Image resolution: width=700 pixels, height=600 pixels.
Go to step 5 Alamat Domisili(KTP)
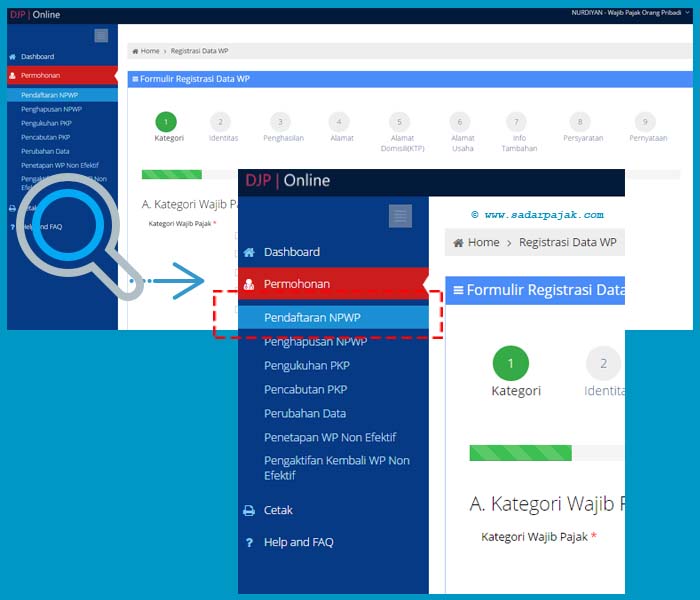400,122
